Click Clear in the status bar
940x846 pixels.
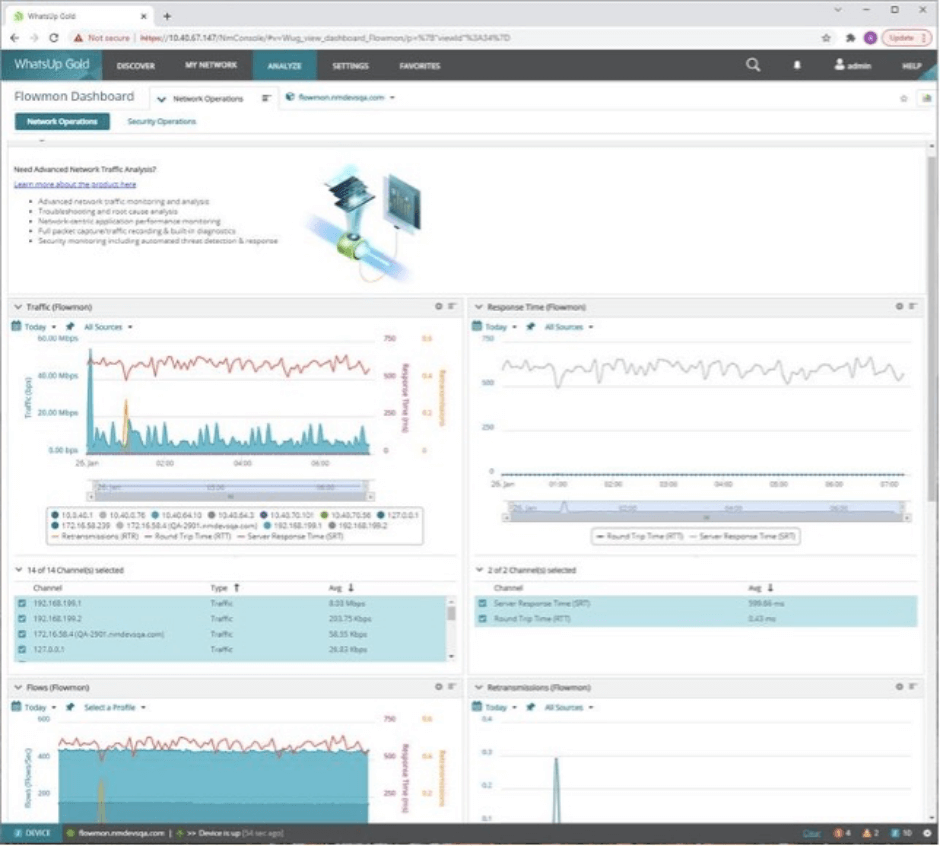pos(811,833)
